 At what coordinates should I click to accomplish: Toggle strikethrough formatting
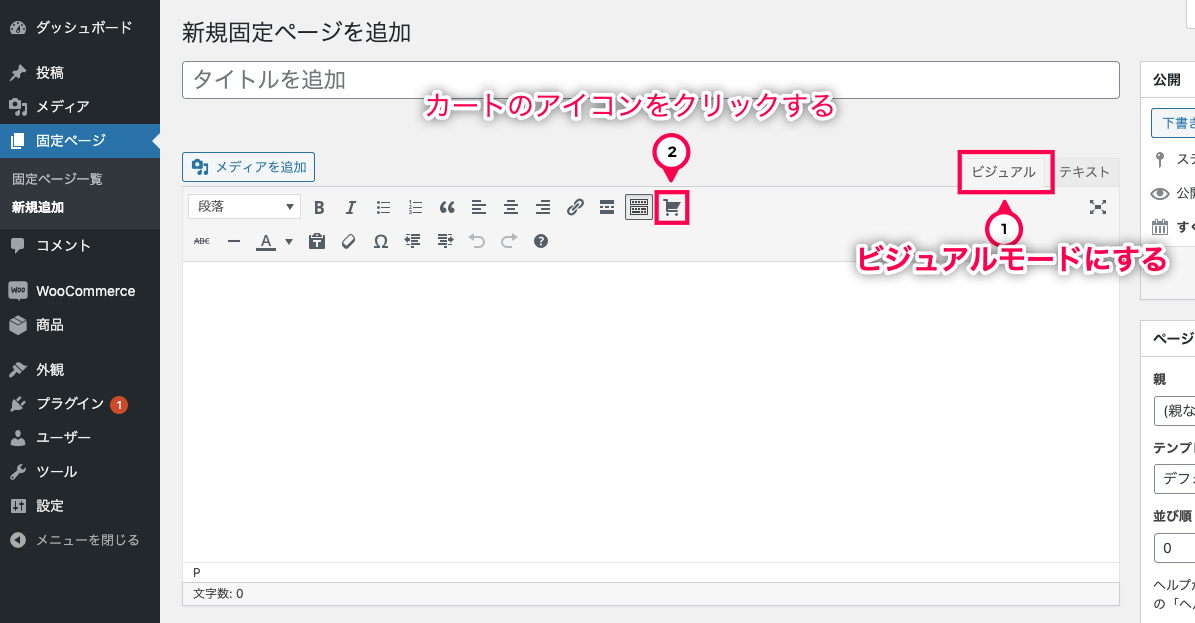pyautogui.click(x=202, y=241)
